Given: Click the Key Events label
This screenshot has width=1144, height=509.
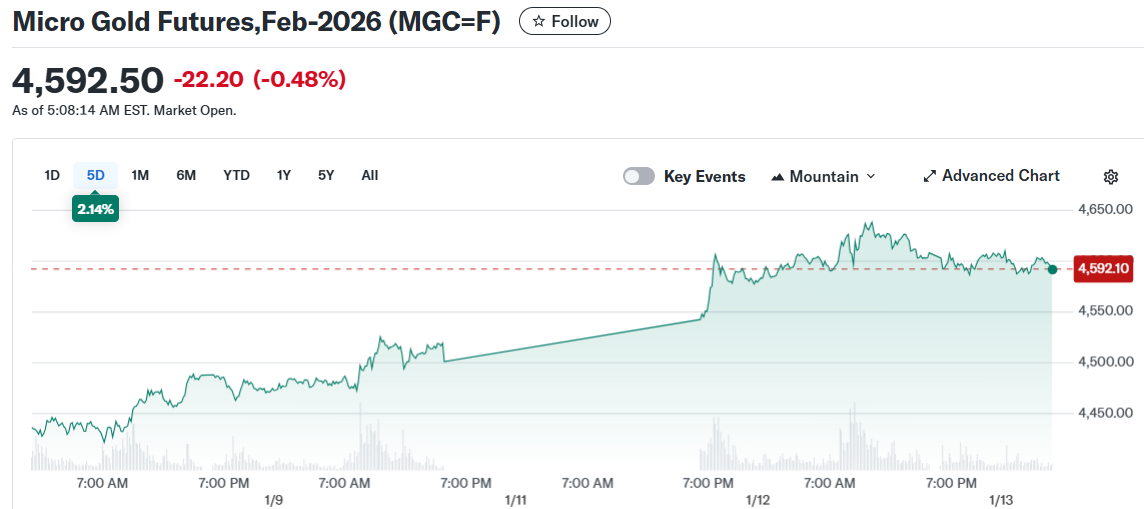Looking at the screenshot, I should pos(705,177).
